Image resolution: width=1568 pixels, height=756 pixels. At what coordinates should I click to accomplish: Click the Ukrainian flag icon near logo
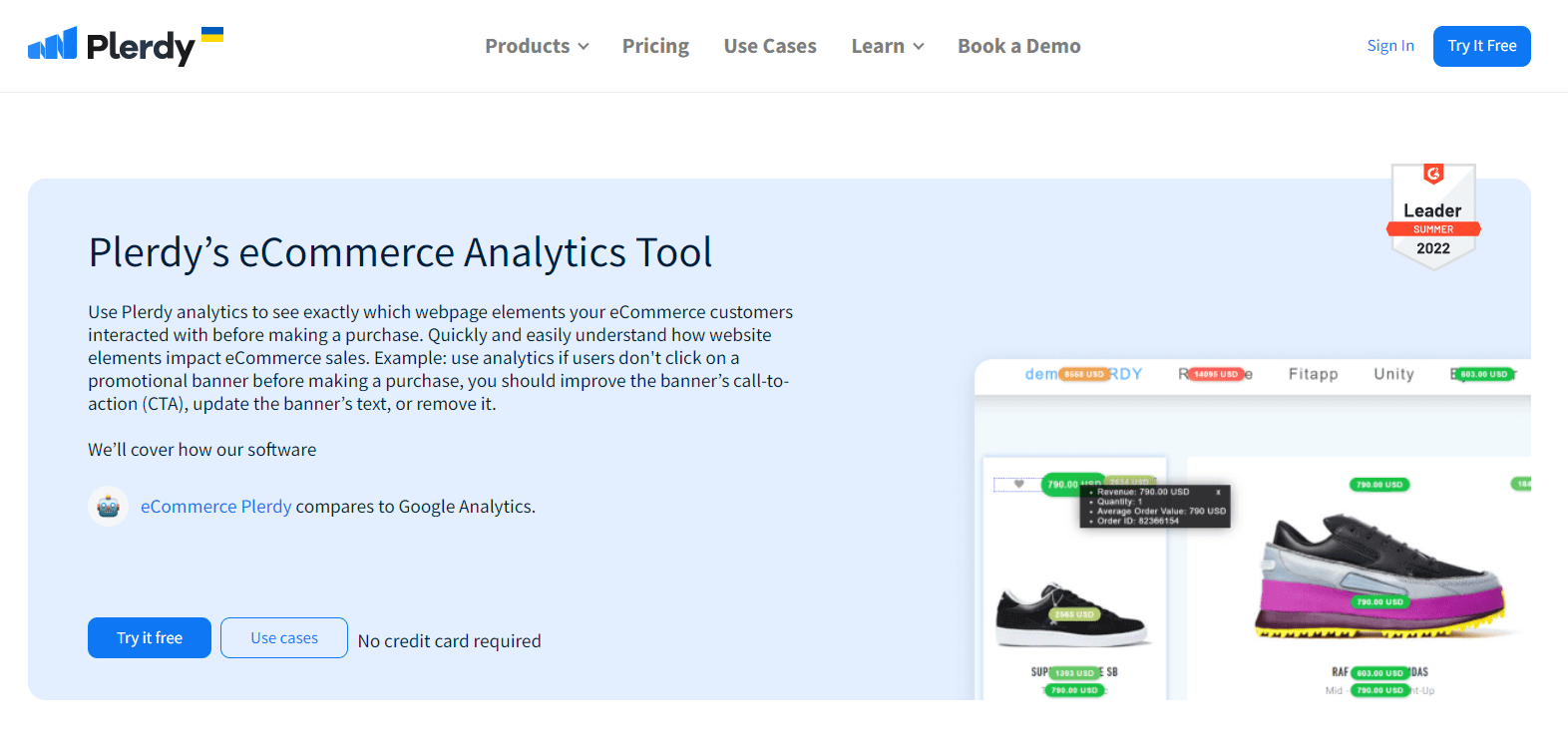(212, 34)
